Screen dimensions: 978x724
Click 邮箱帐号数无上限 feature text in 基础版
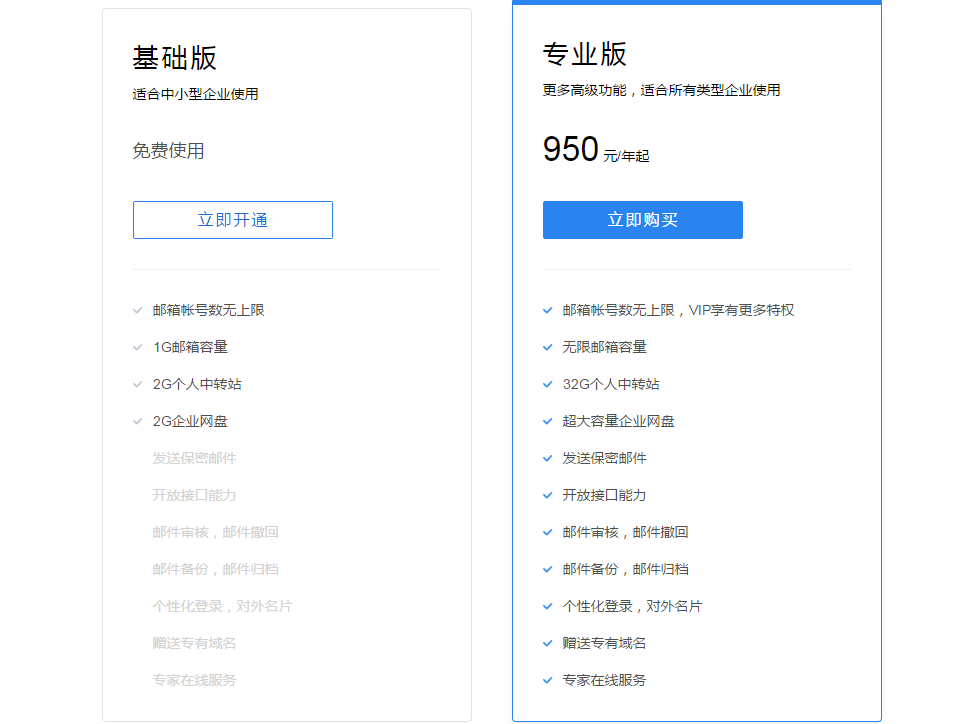(x=209, y=310)
